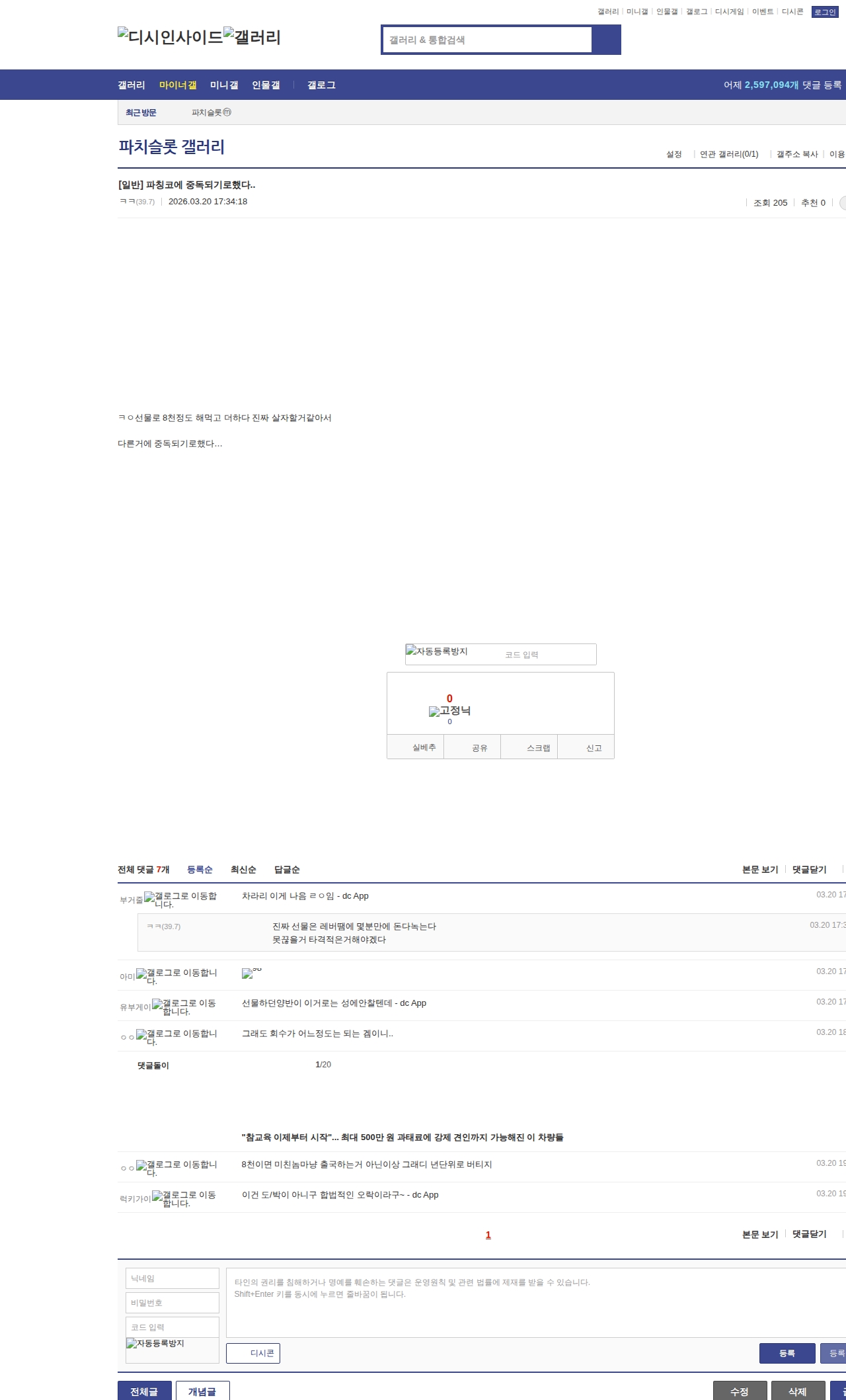Image resolution: width=846 pixels, height=1400 pixels.
Task: Click the 실베추 button
Action: [416, 747]
